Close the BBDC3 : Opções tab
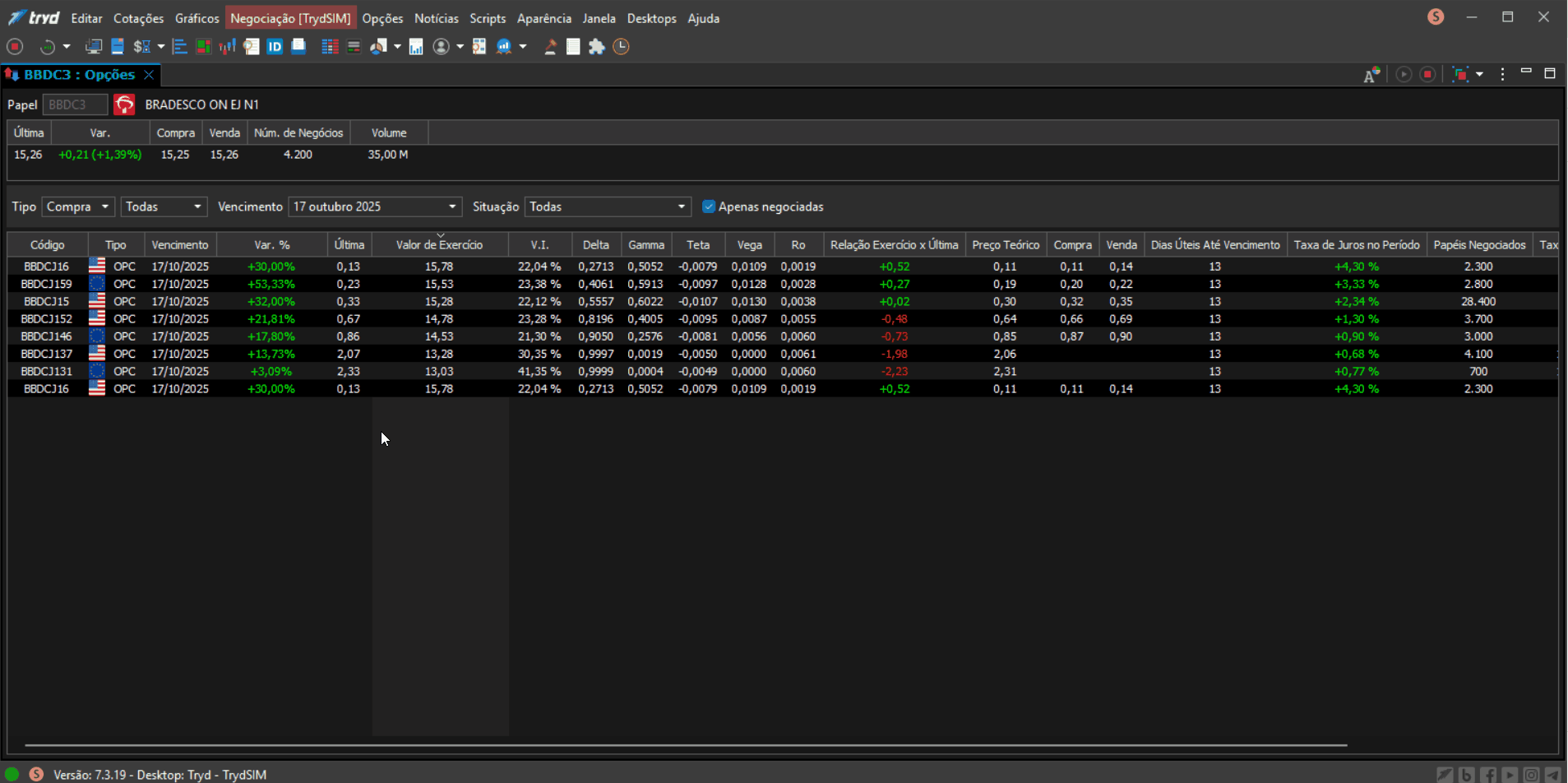The width and height of the screenshot is (1568, 783). coord(149,75)
